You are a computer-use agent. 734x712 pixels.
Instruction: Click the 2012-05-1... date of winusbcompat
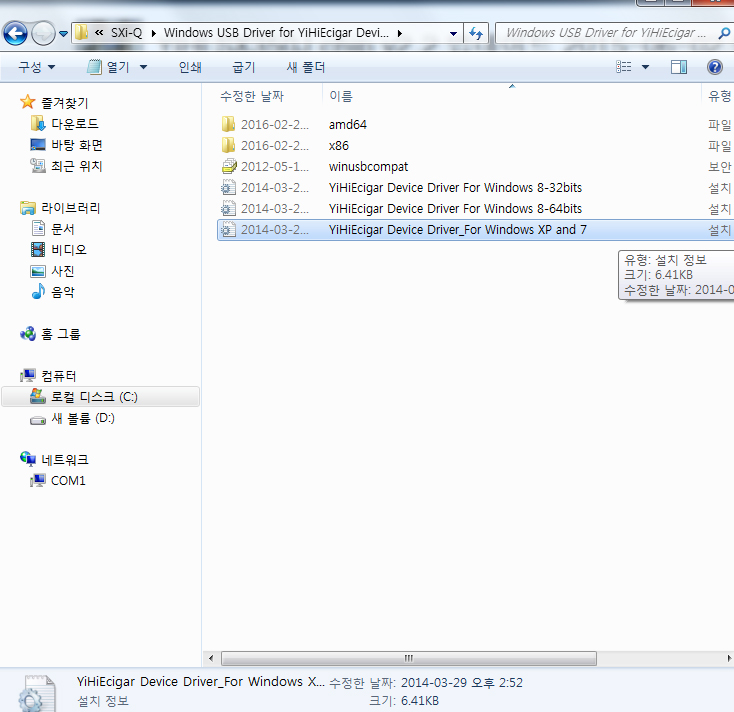[275, 167]
